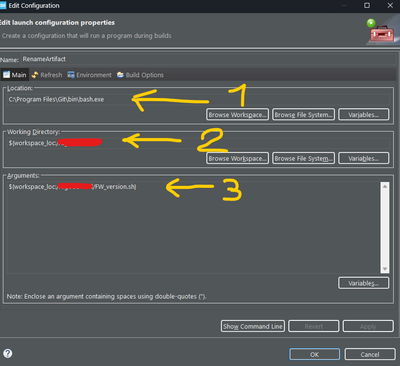This screenshot has width=400, height=366.
Task: Click the IDE icon in the title bar
Action: [3, 5]
